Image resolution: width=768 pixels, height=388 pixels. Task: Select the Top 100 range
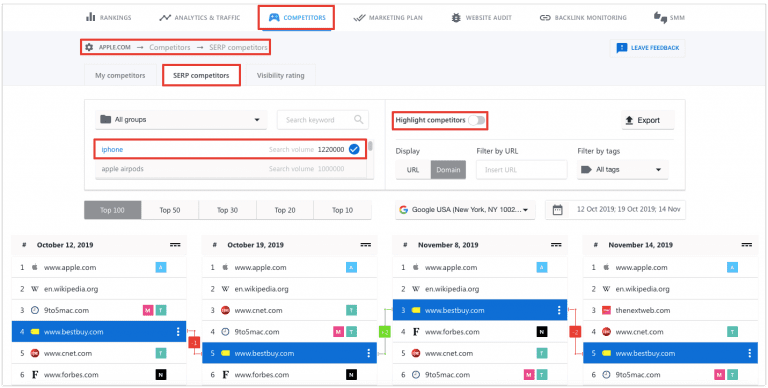[113, 210]
